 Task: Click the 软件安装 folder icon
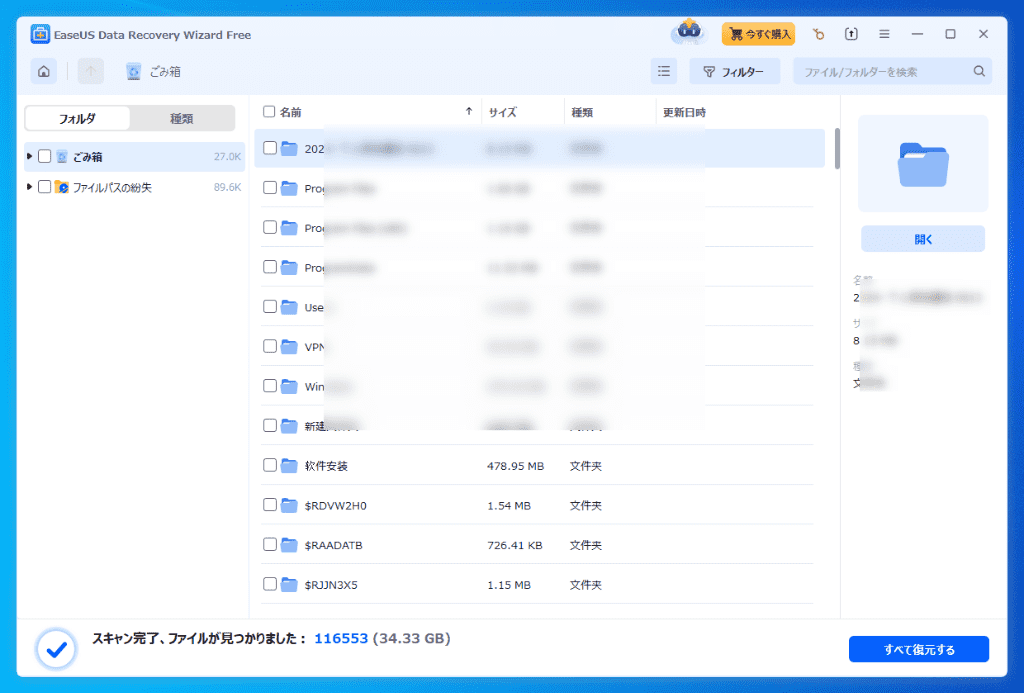[289, 466]
